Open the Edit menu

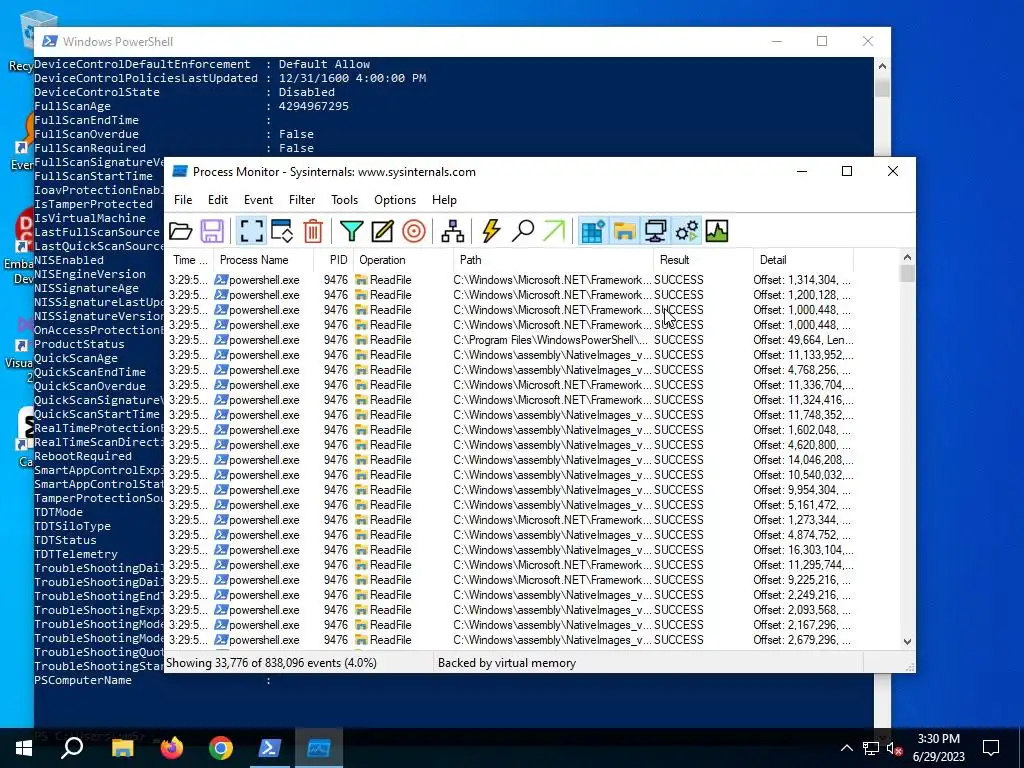217,200
